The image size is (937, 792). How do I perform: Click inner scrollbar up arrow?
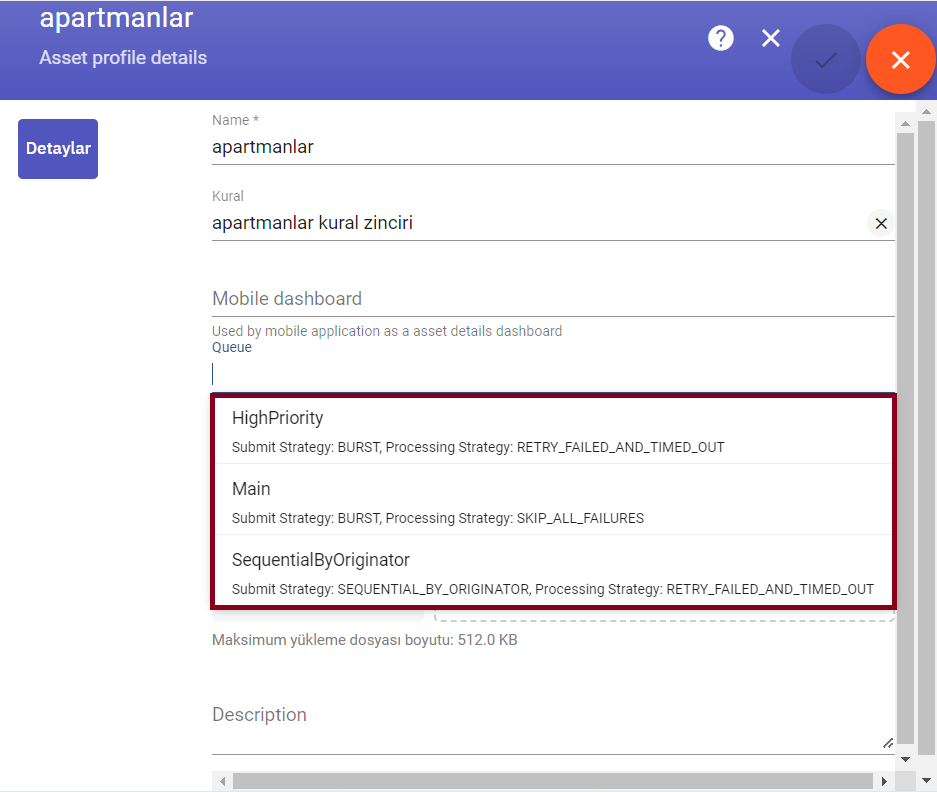(905, 124)
